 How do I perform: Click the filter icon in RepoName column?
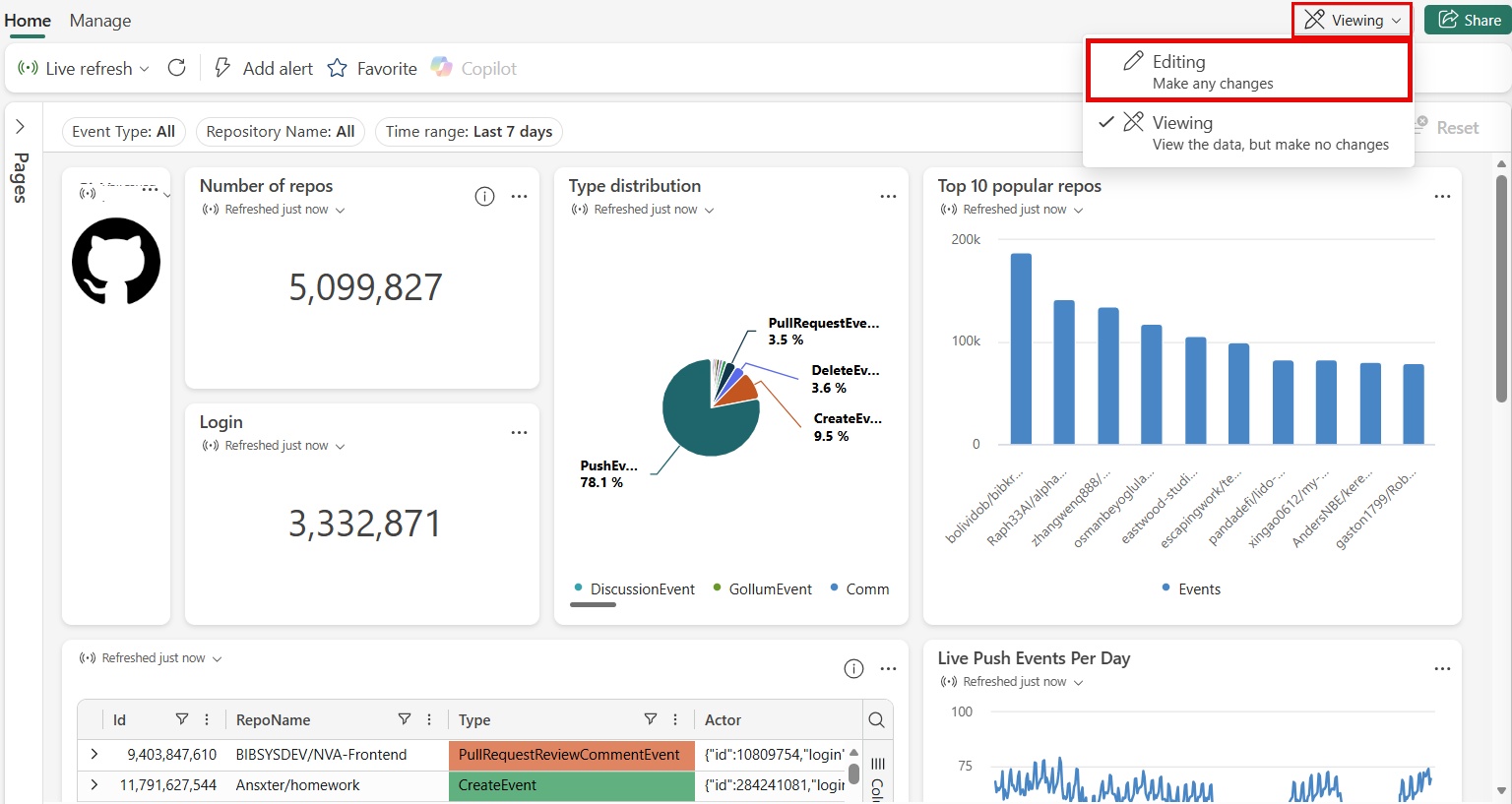[x=405, y=719]
